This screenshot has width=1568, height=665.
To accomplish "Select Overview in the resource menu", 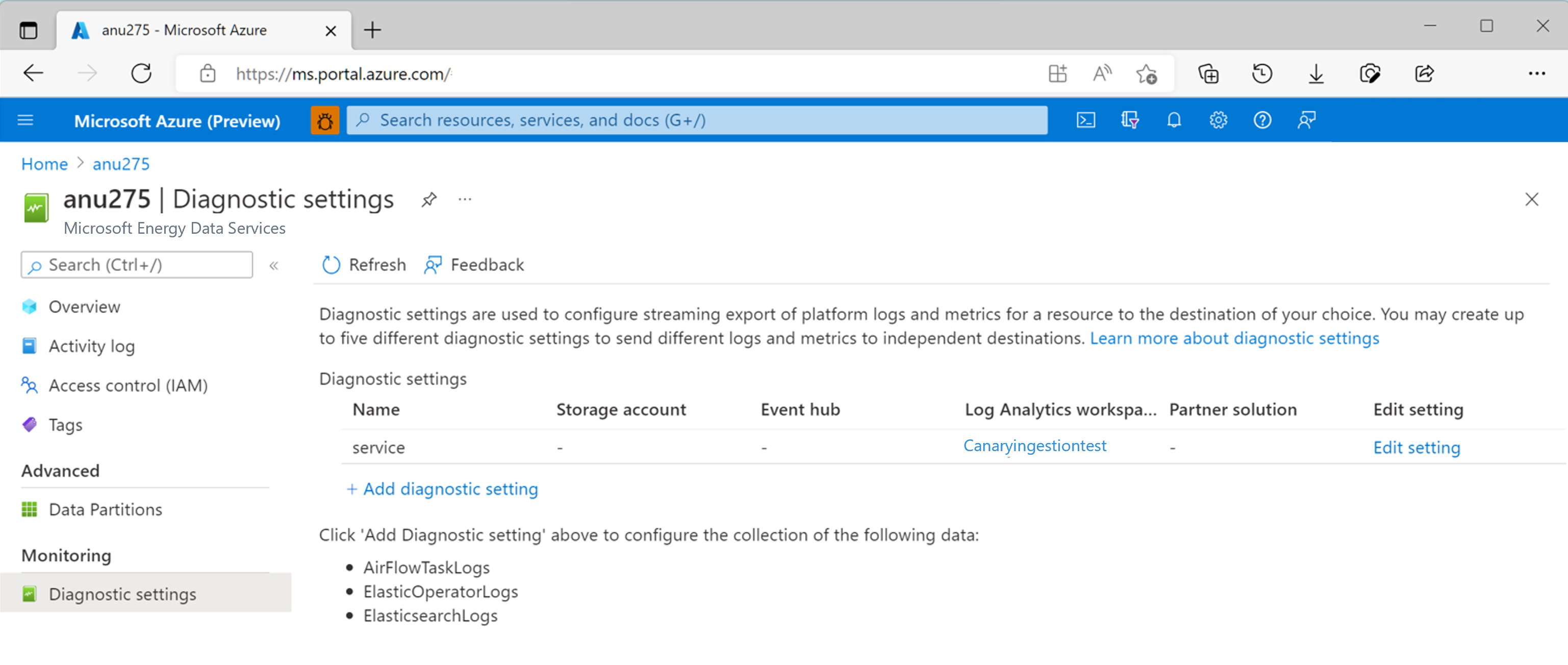I will pos(84,306).
